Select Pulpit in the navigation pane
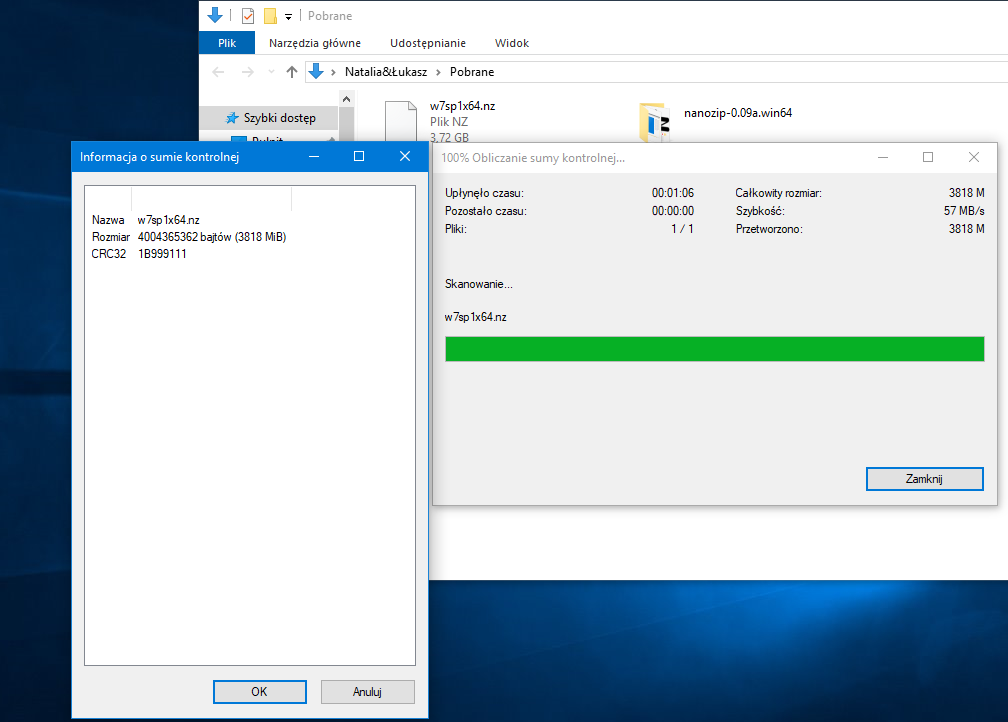The height and width of the screenshot is (722, 1008). point(260,140)
